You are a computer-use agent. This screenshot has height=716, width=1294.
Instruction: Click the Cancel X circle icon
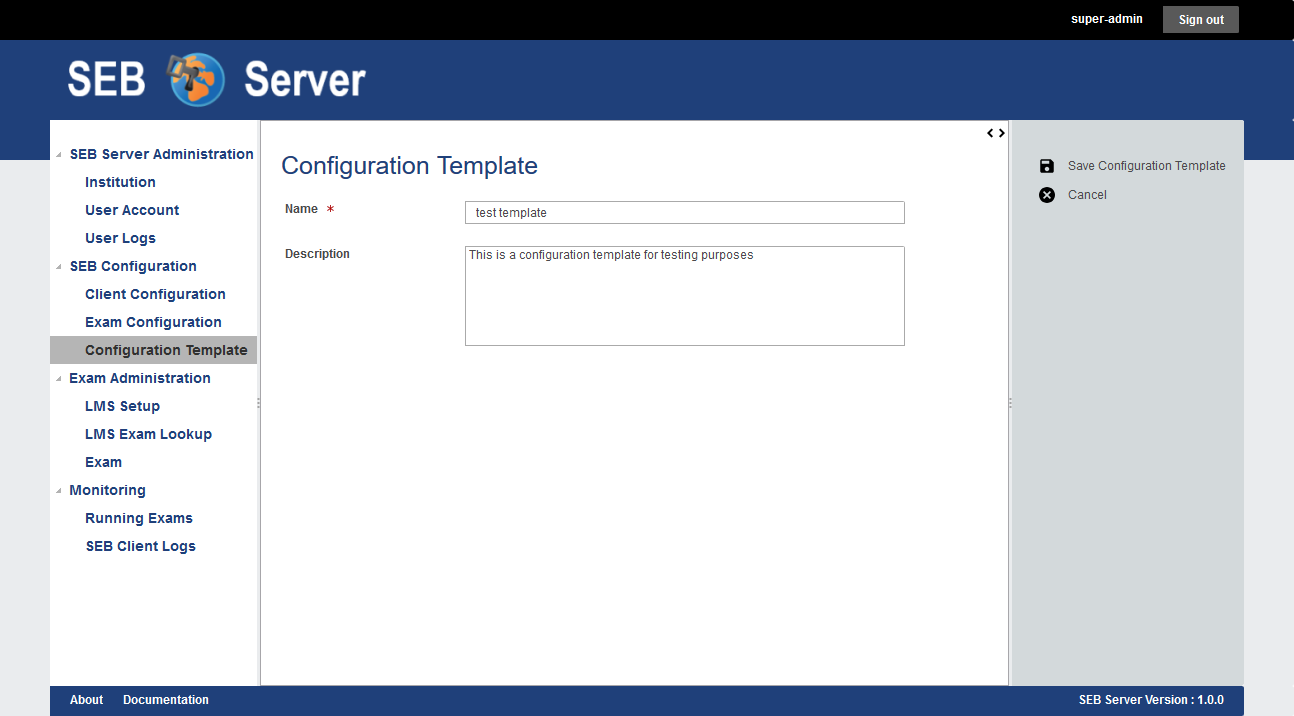tap(1047, 195)
